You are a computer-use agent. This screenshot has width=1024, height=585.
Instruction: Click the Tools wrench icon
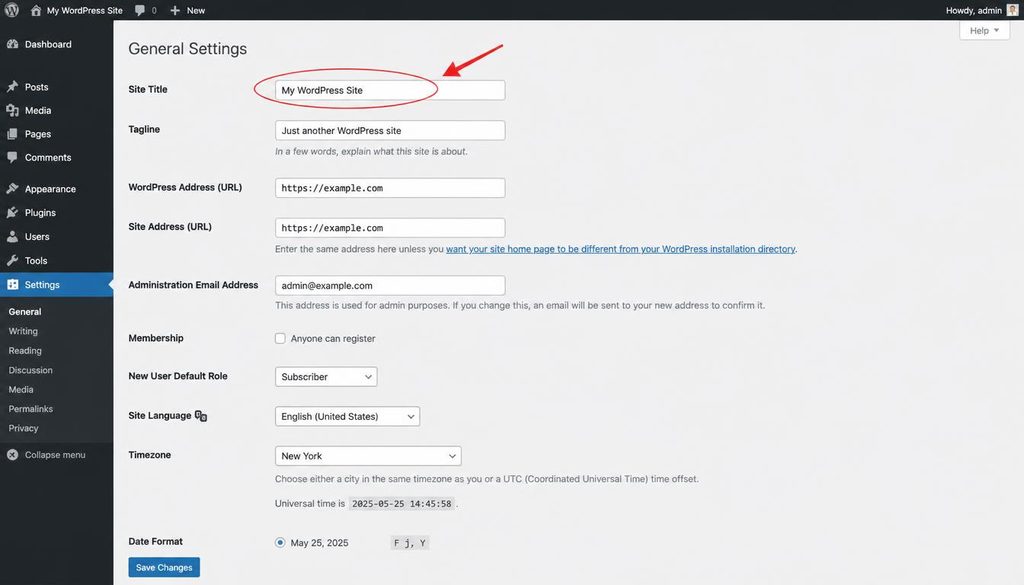pos(12,260)
